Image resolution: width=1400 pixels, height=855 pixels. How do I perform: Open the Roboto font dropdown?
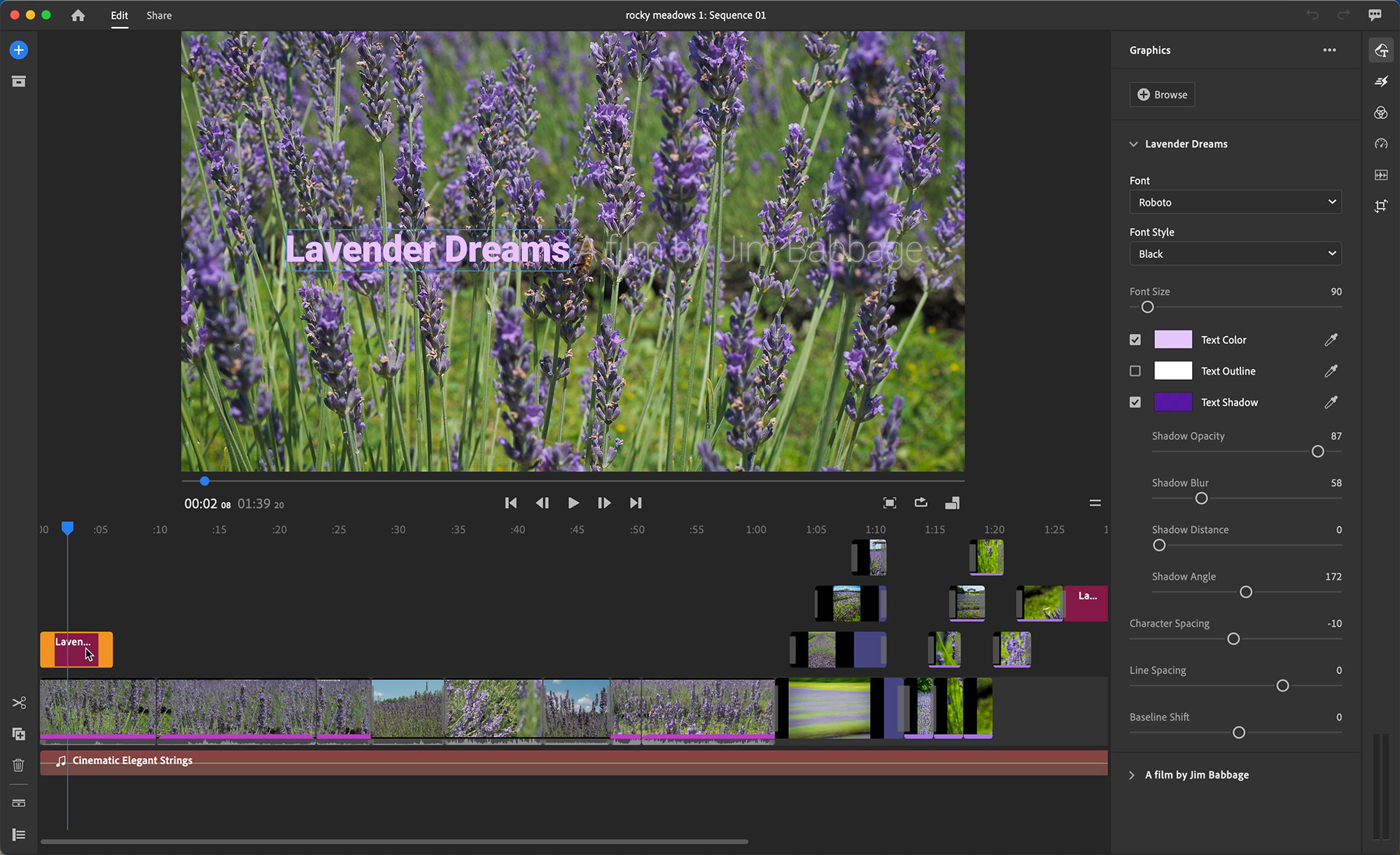1235,202
